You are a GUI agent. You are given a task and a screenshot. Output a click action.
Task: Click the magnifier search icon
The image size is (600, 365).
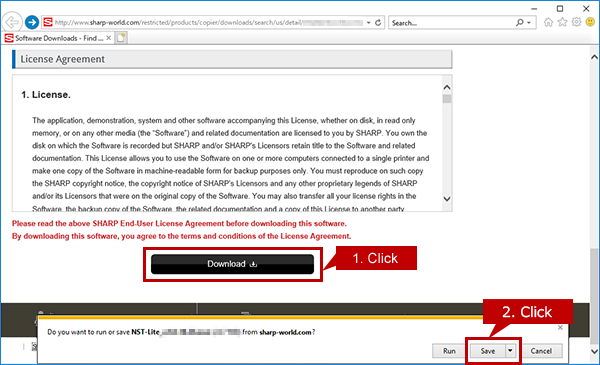(x=519, y=23)
